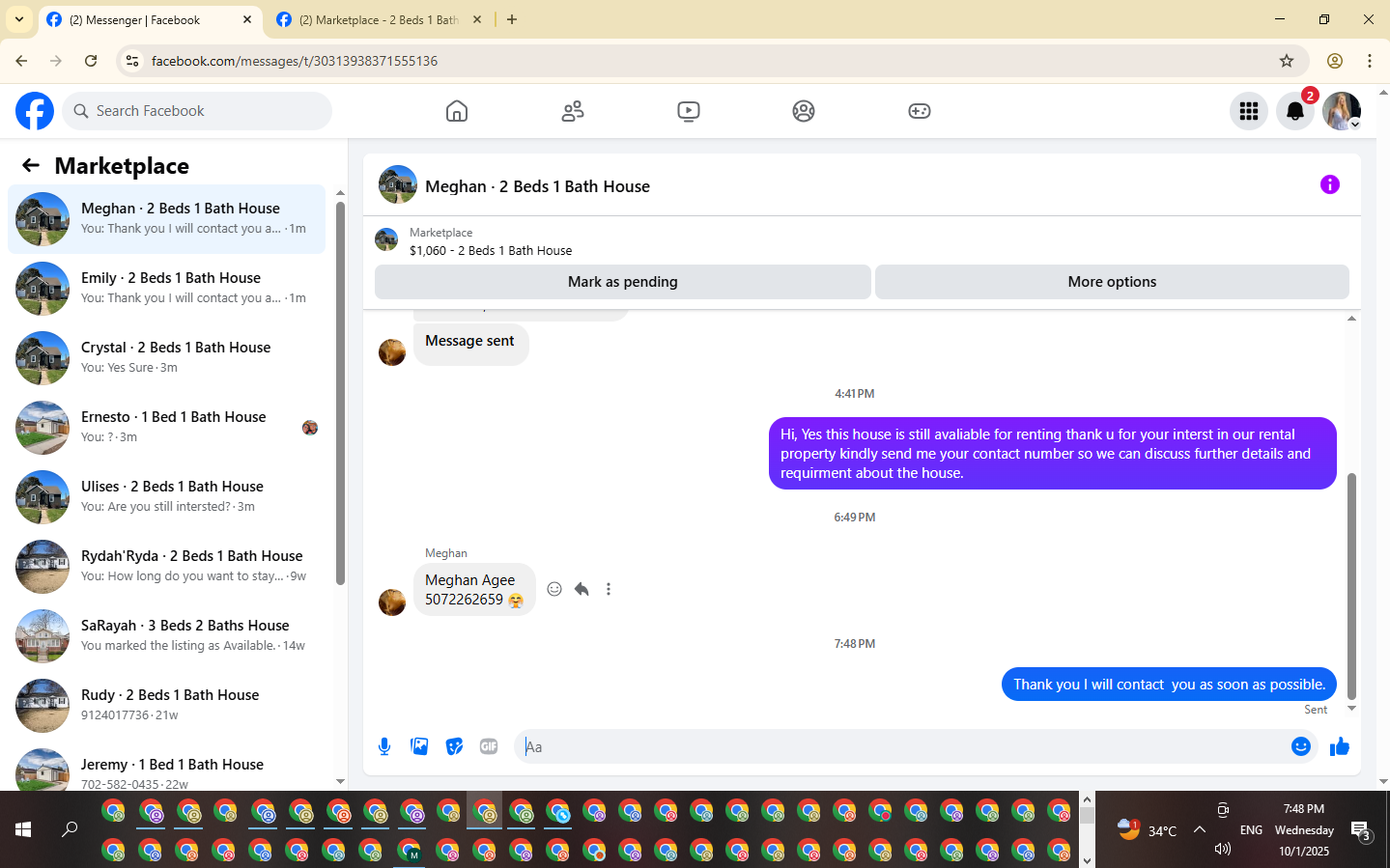Click Mark as pending button
The image size is (1390, 868).
click(x=623, y=282)
